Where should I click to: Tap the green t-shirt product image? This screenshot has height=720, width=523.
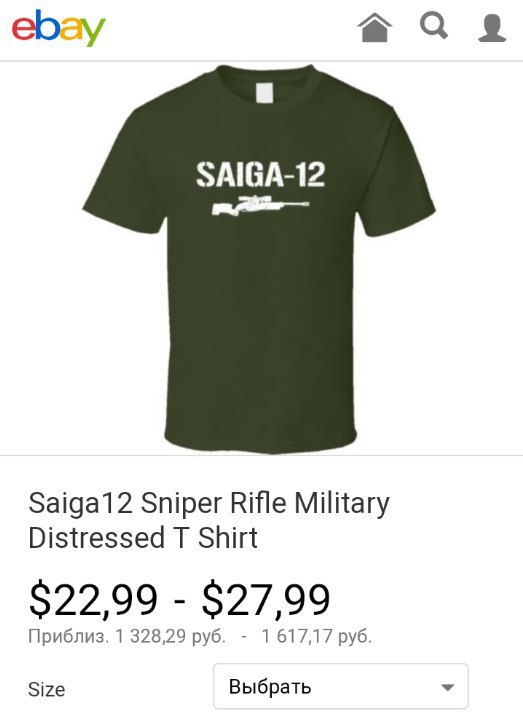coord(259,259)
